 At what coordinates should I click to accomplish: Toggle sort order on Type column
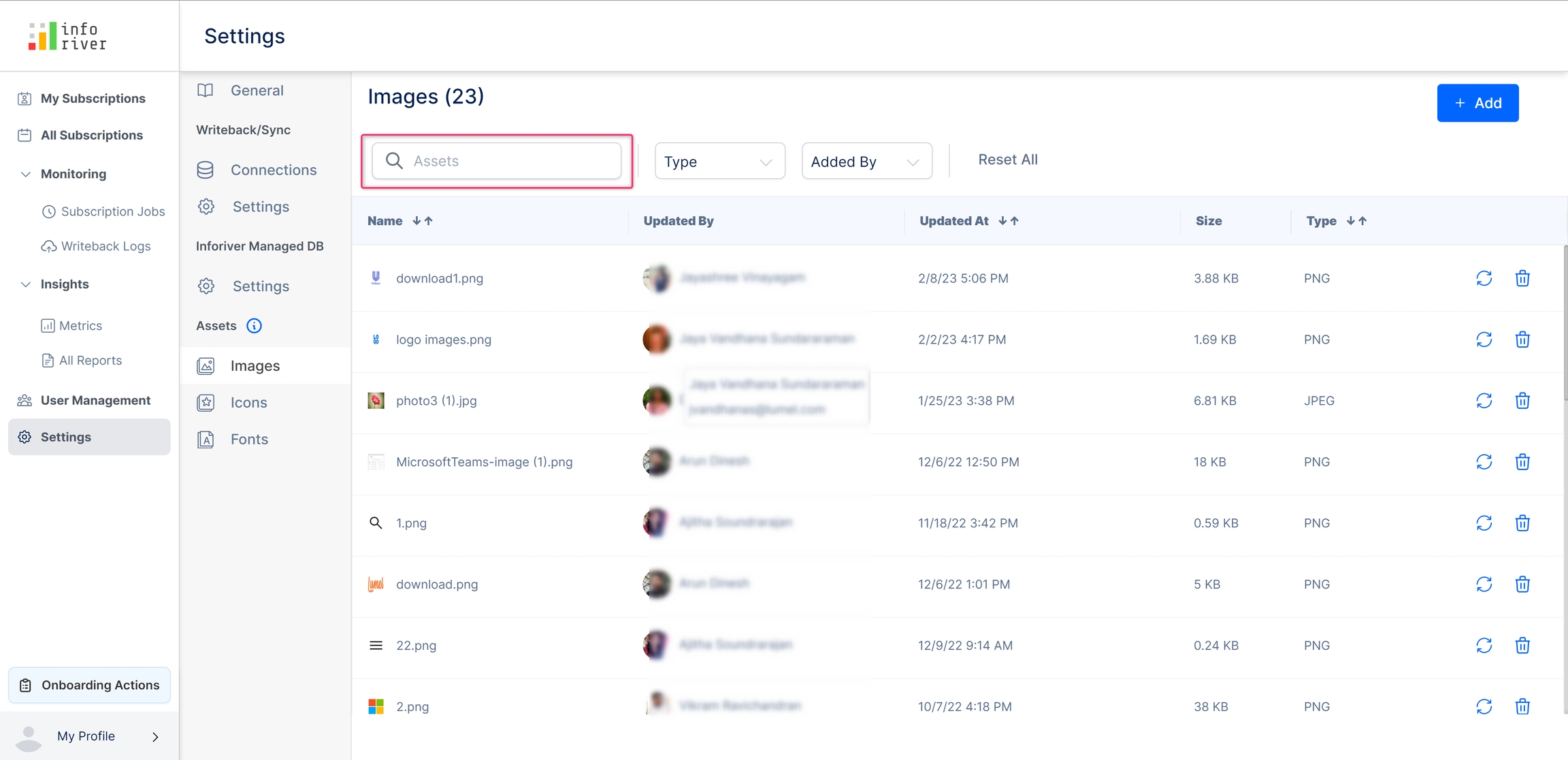coord(1356,221)
